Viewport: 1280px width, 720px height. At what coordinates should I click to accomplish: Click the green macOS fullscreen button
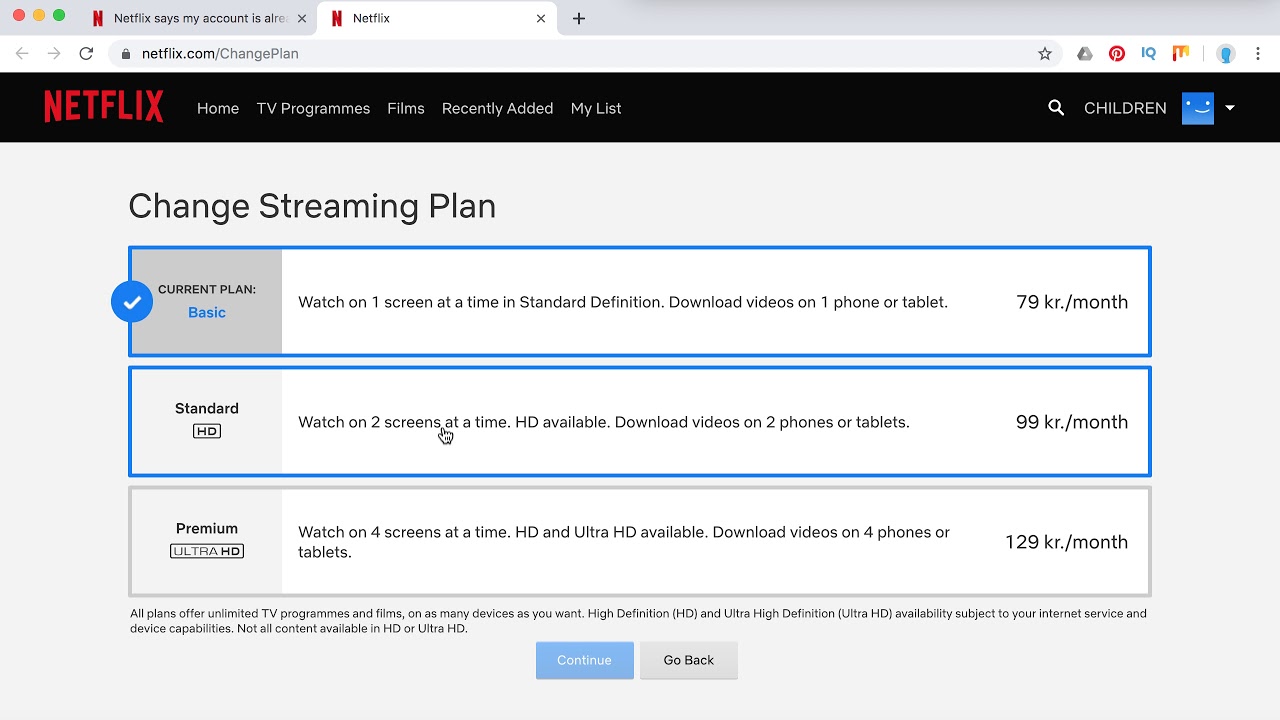[x=59, y=15]
